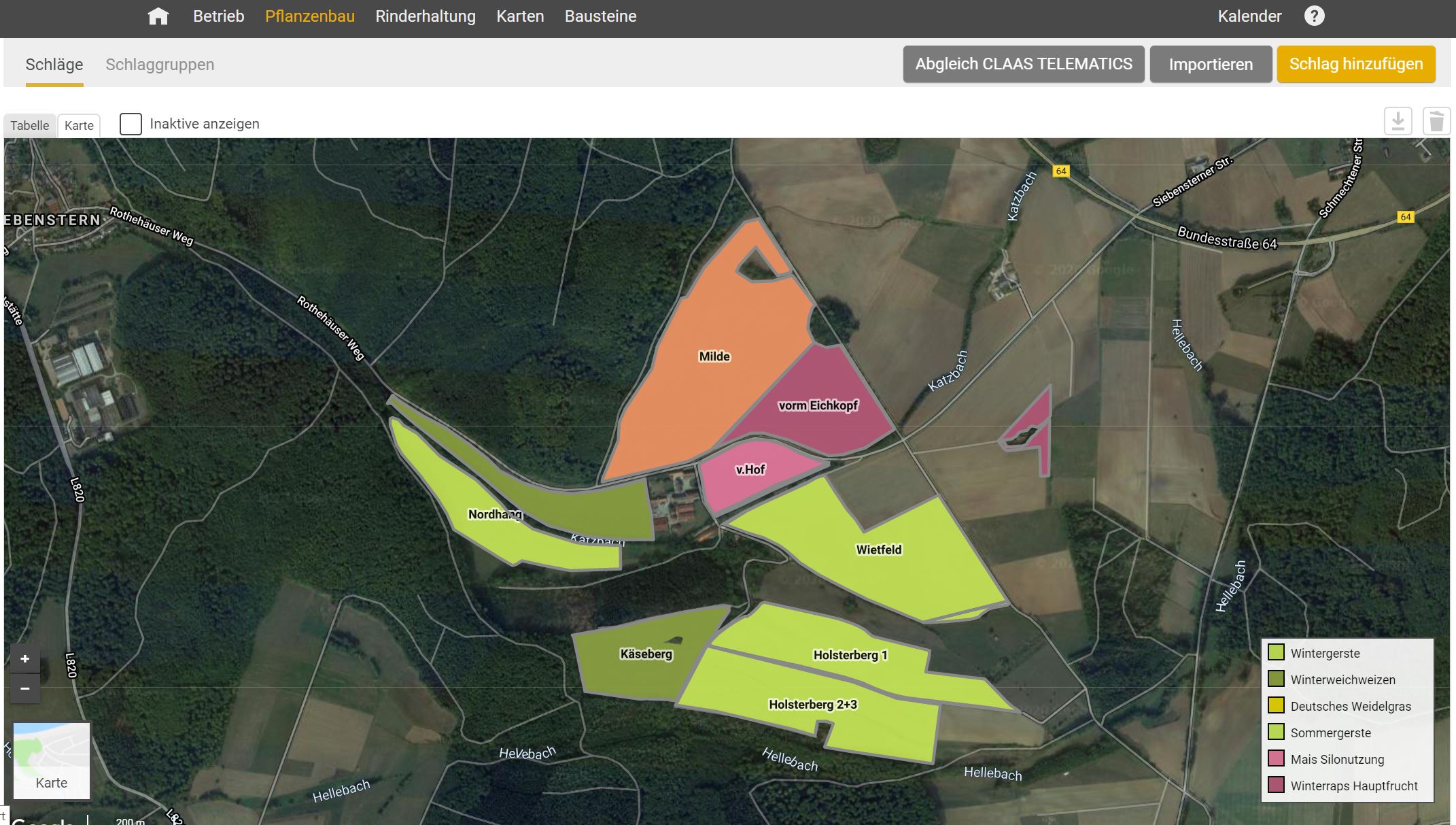1456x825 pixels.
Task: Zoom in the map with plus button
Action: 25,658
